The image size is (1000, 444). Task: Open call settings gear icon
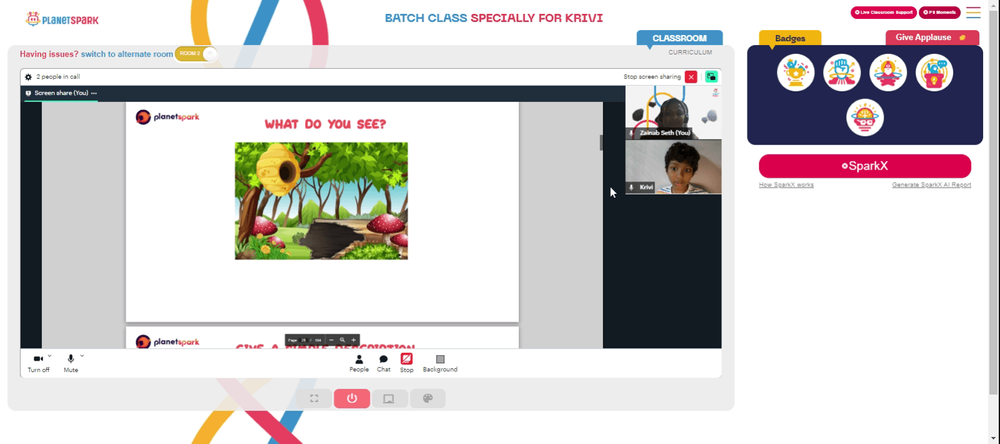(28, 77)
